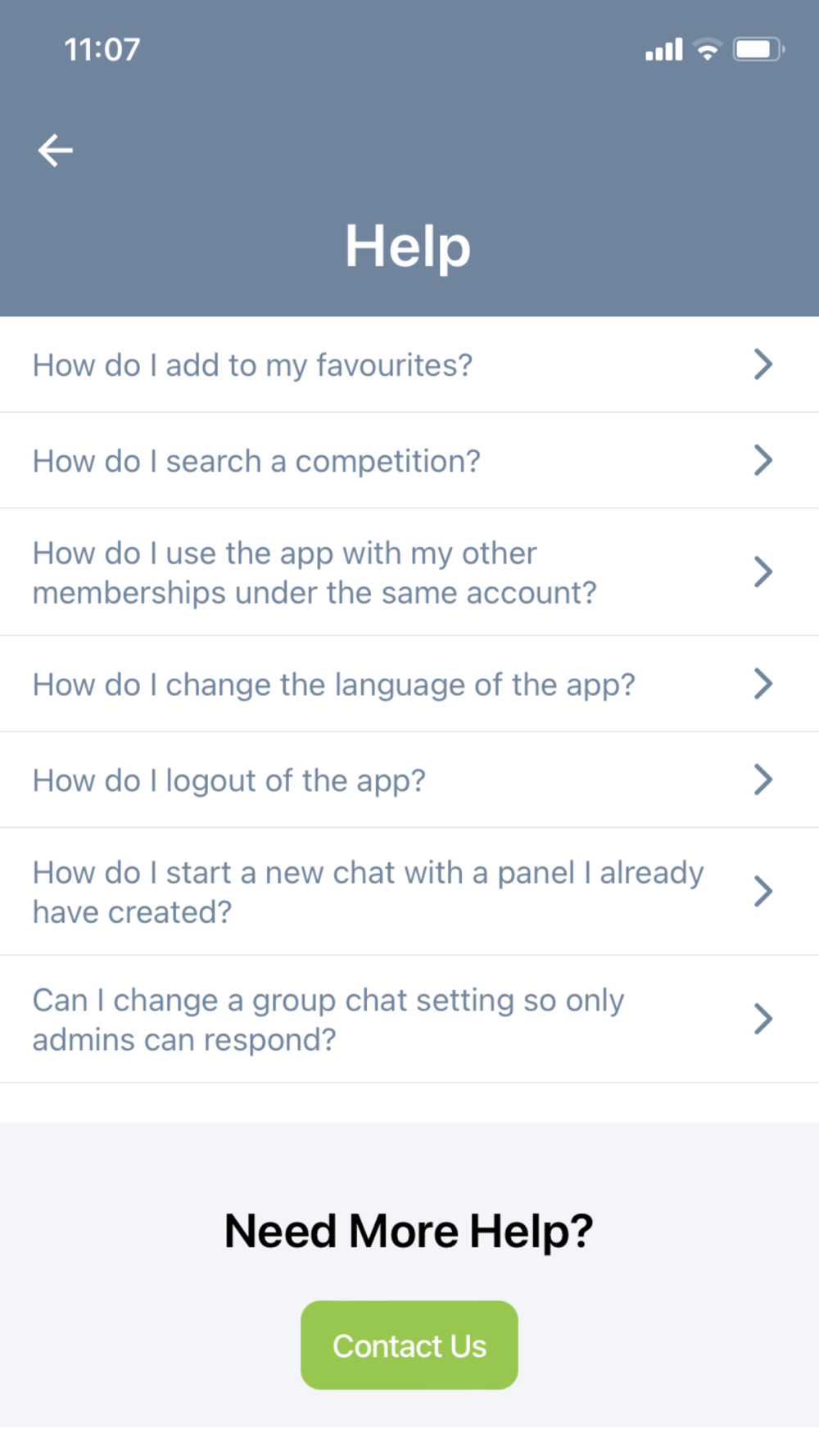Open the new chat with existing panel question
The width and height of the screenshot is (819, 1456).
point(368,892)
